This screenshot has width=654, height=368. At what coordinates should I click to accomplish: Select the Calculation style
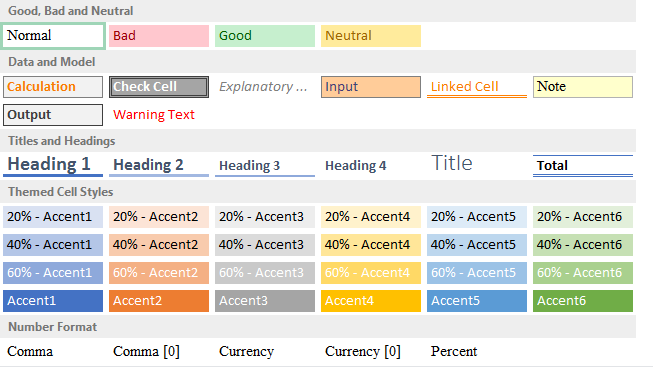(53, 87)
